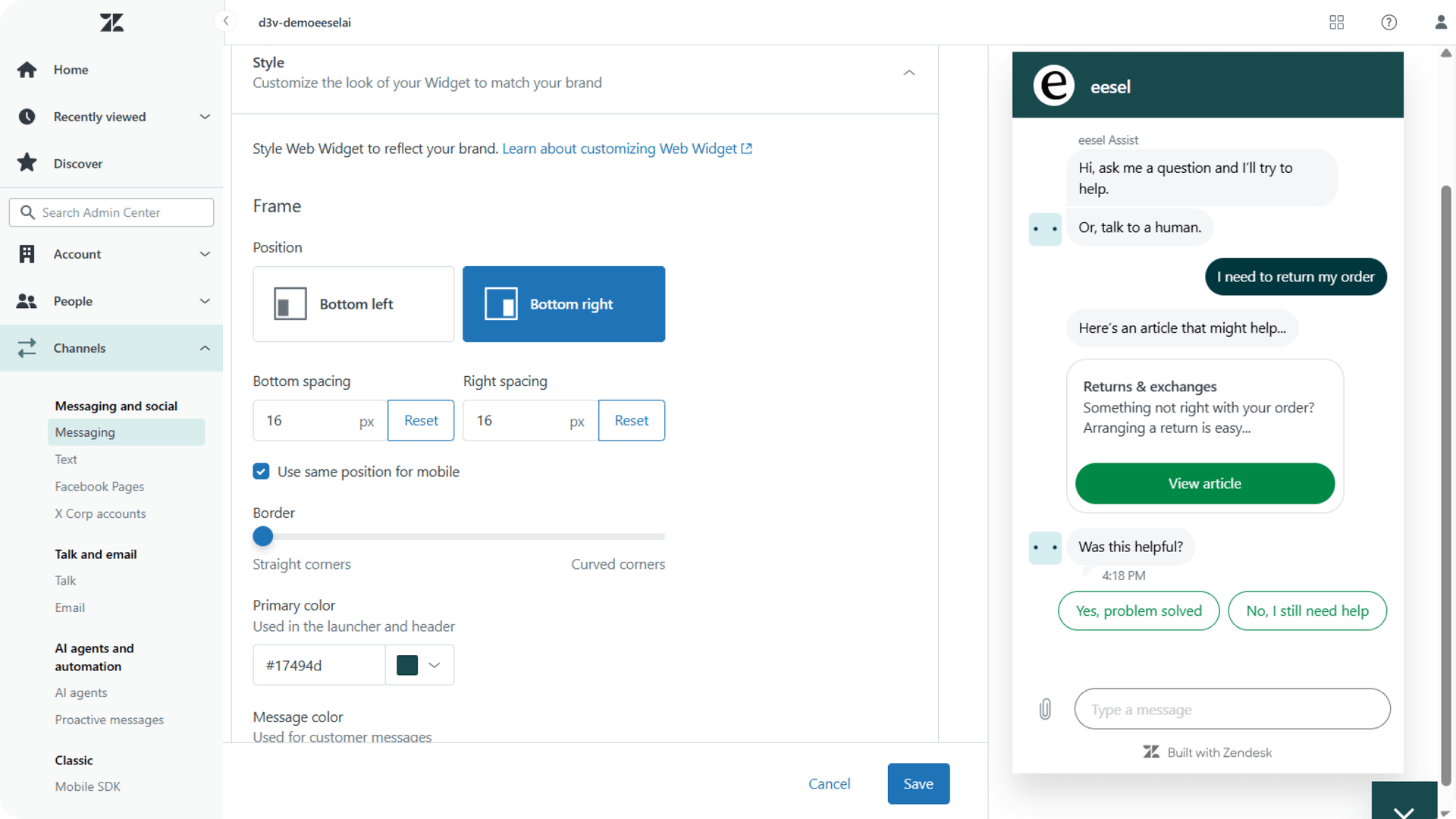1456x819 pixels.
Task: Click 'Yes, problem solved' reply button
Action: point(1138,610)
